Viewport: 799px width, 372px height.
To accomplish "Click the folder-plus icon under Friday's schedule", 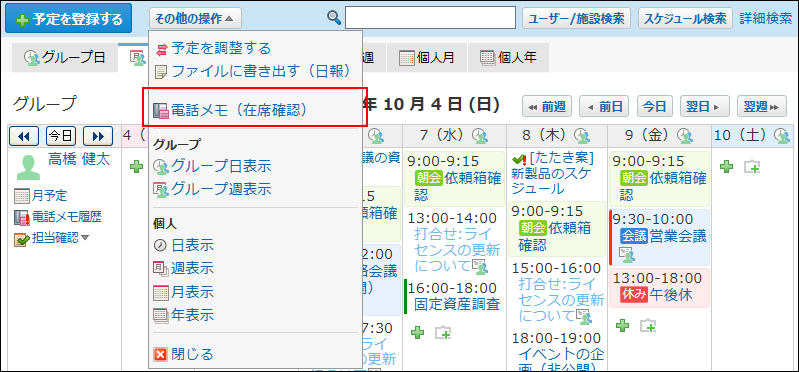I will coord(648,326).
